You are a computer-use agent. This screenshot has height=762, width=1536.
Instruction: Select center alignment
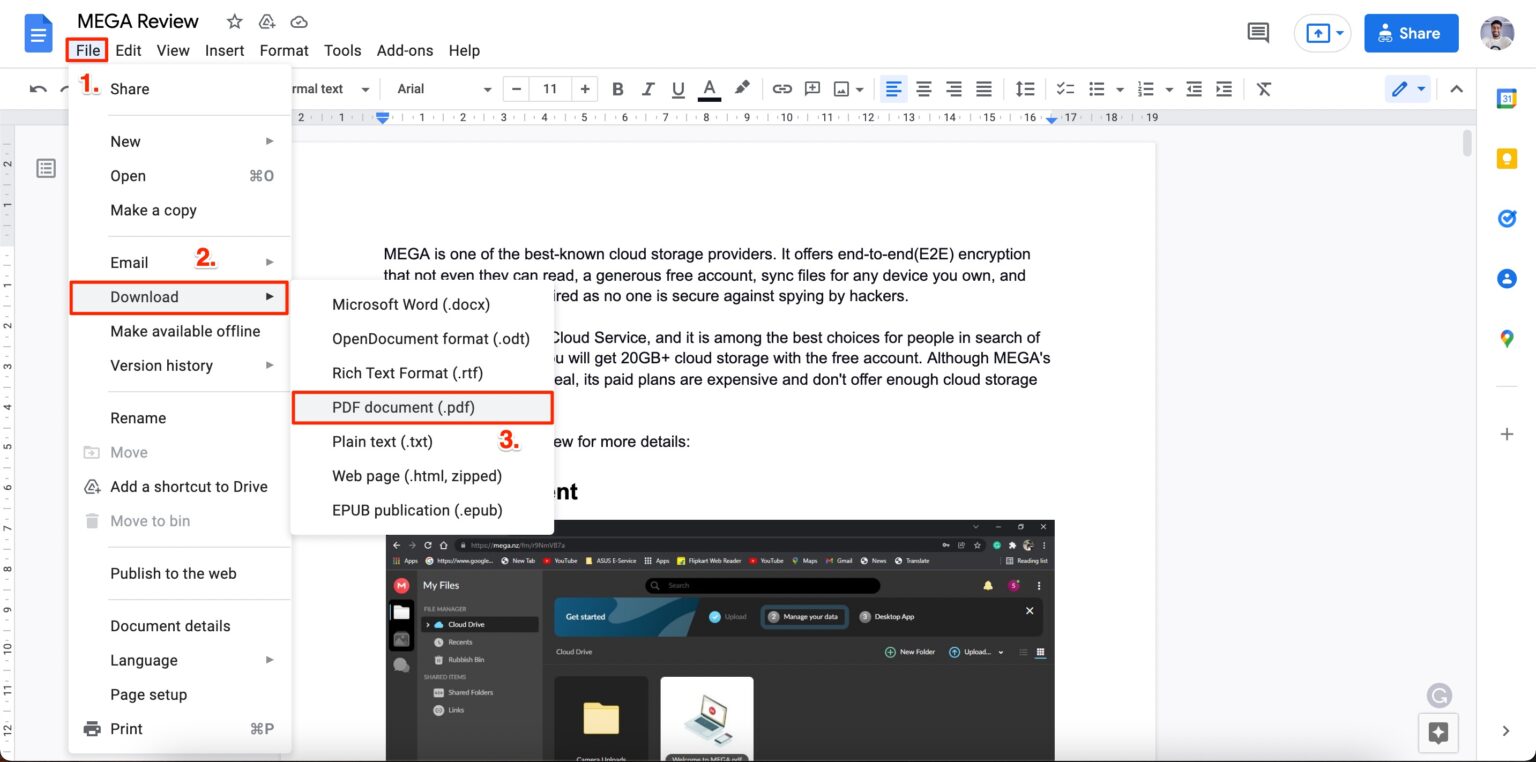pos(923,88)
